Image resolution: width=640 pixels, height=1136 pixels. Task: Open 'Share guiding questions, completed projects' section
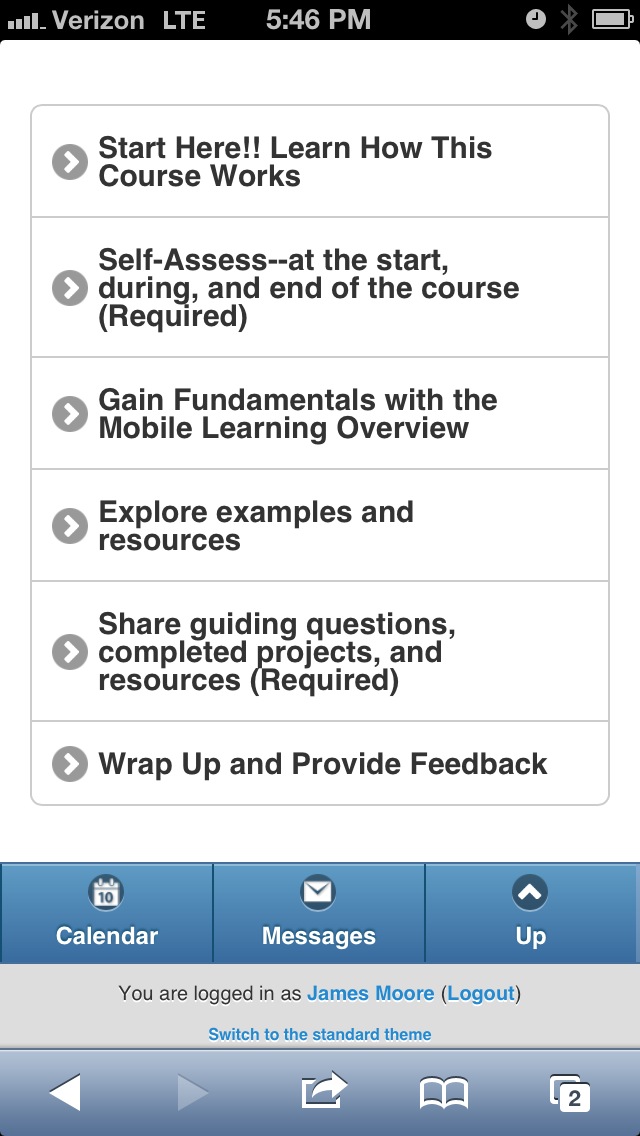point(277,652)
